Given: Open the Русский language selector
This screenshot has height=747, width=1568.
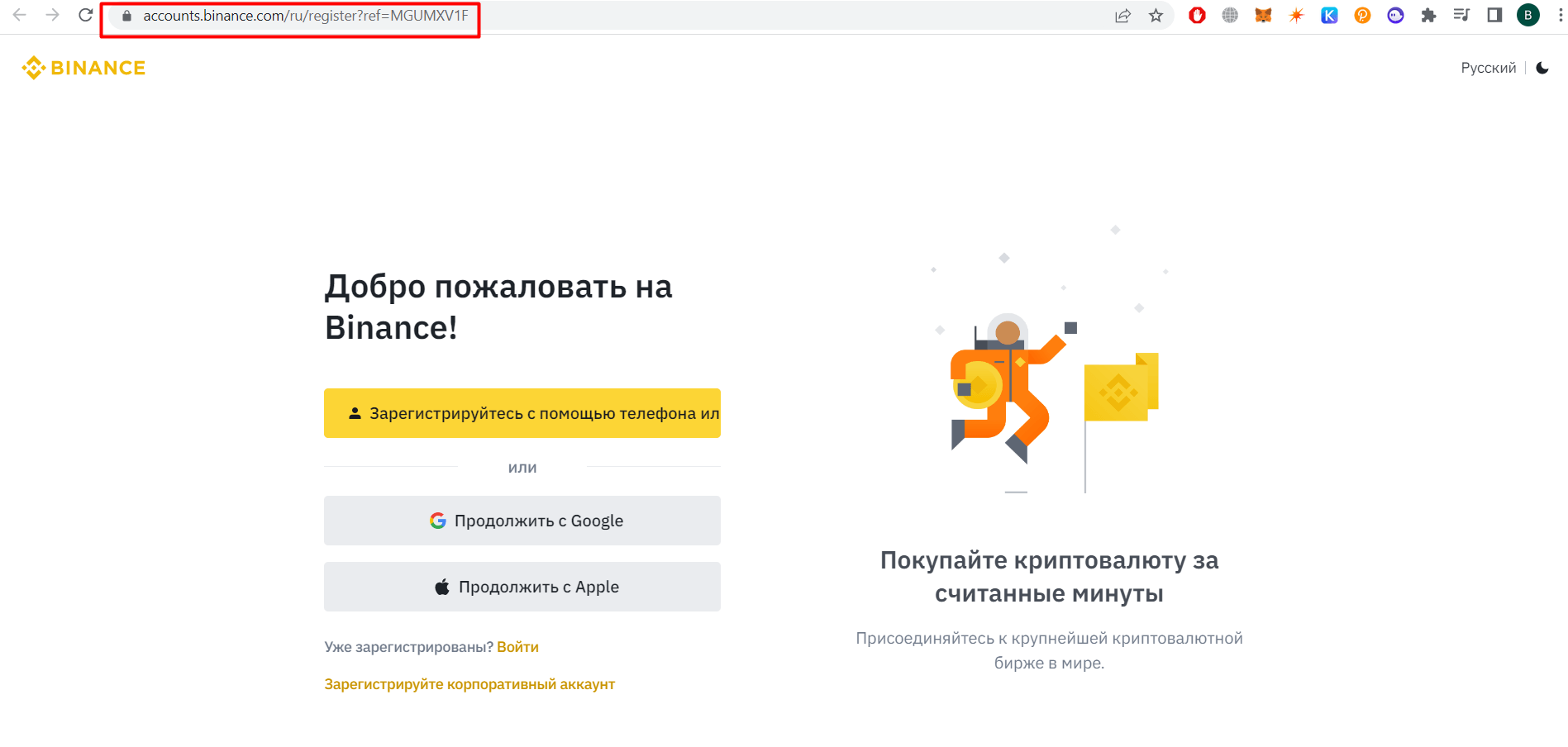Looking at the screenshot, I should (x=1488, y=68).
